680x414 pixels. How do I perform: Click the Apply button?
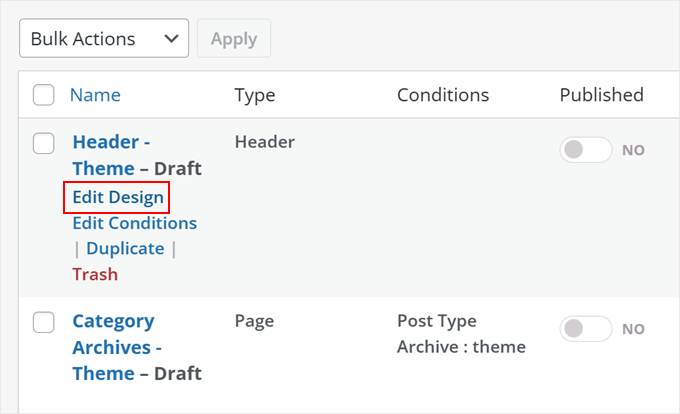(234, 39)
